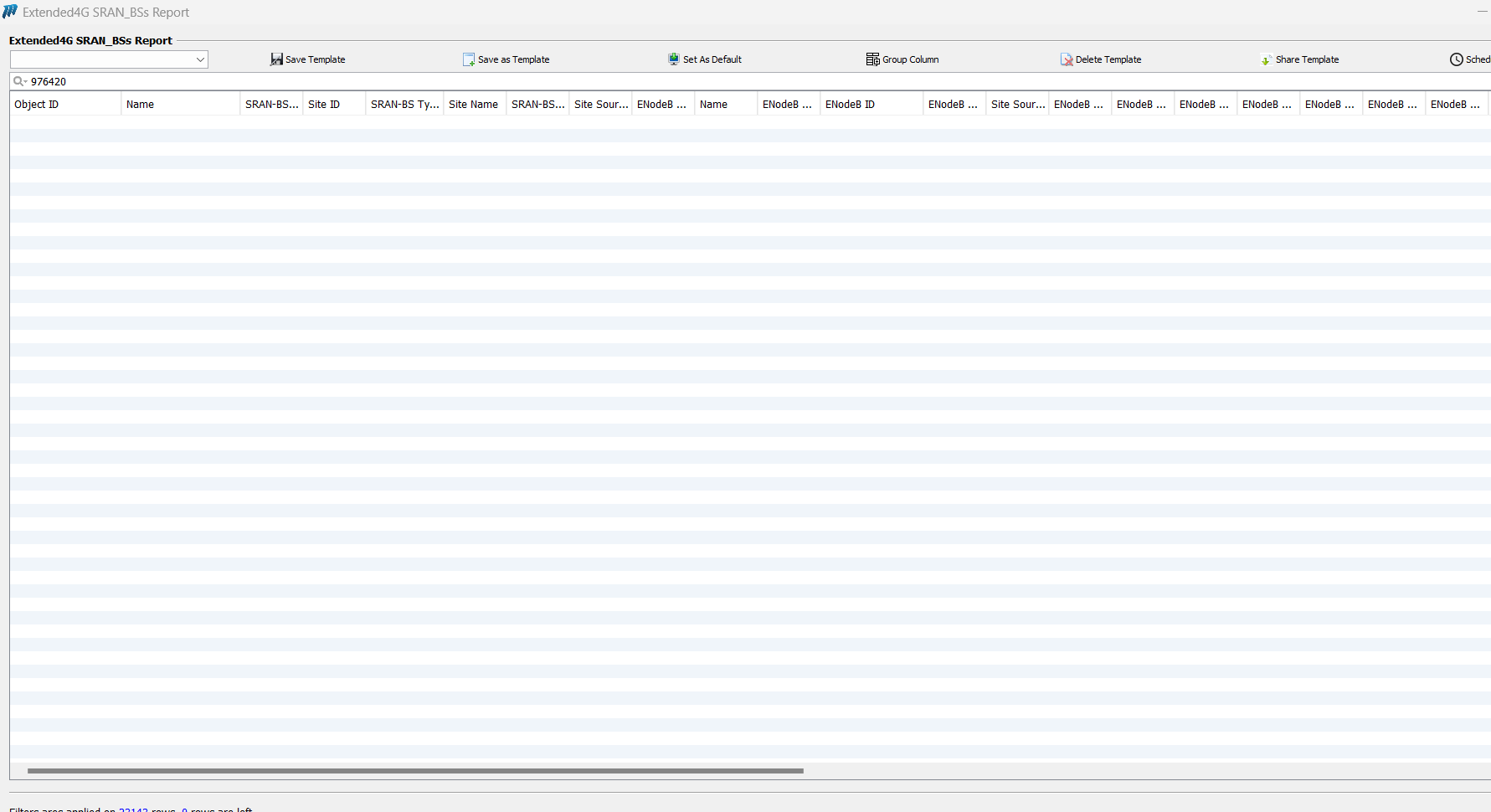Select the Site ID column header
Image resolution: width=1491 pixels, height=812 pixels.
click(x=333, y=105)
